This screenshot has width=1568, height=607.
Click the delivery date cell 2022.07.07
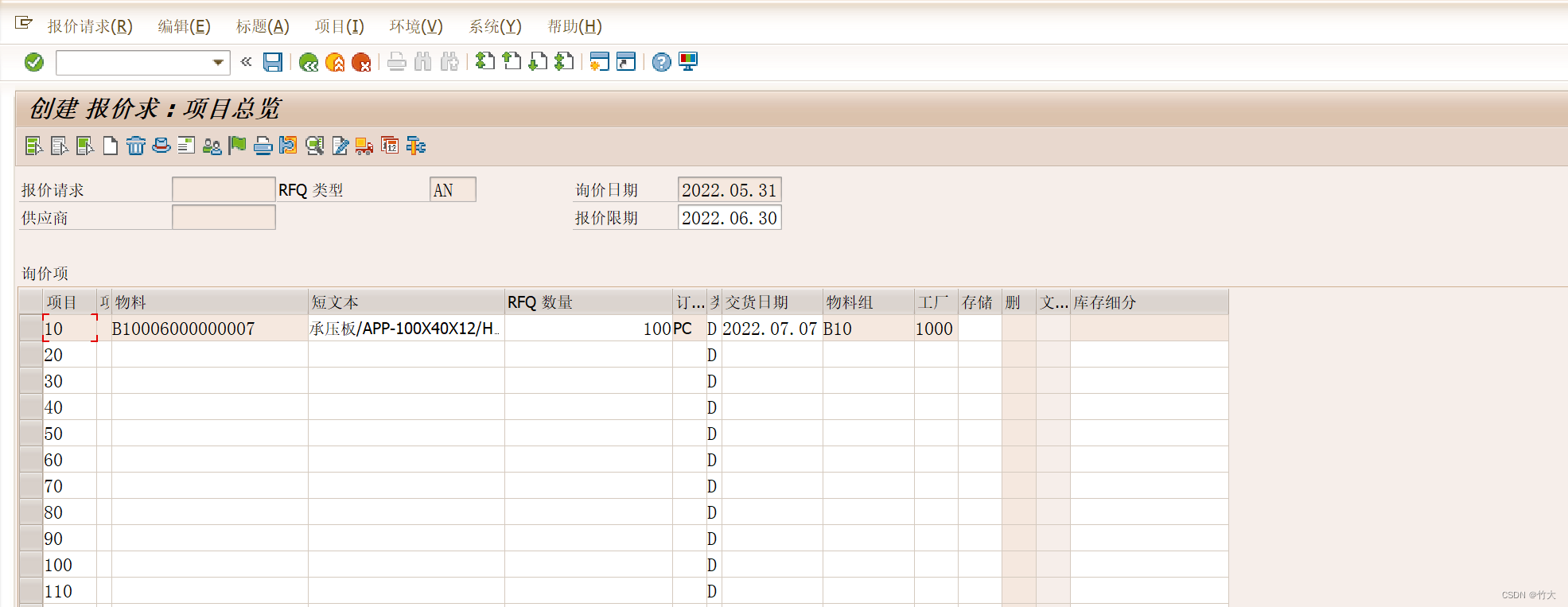pos(772,328)
